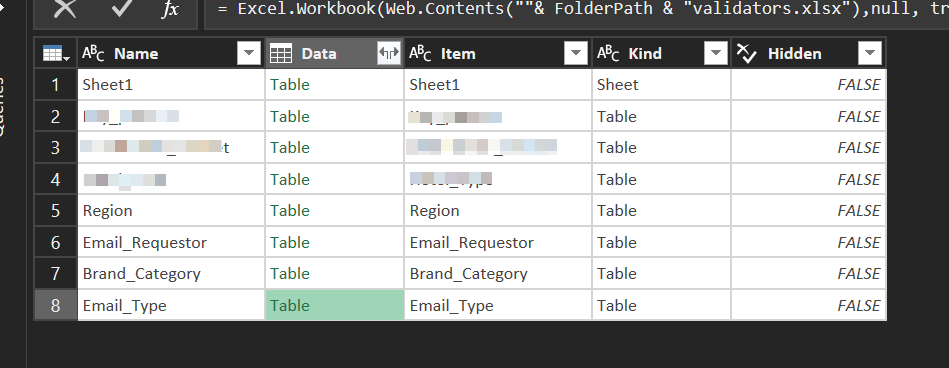Viewport: 949px width, 368px height.
Task: Click Hidden value FALSE in Email_Requestor row
Action: point(859,242)
